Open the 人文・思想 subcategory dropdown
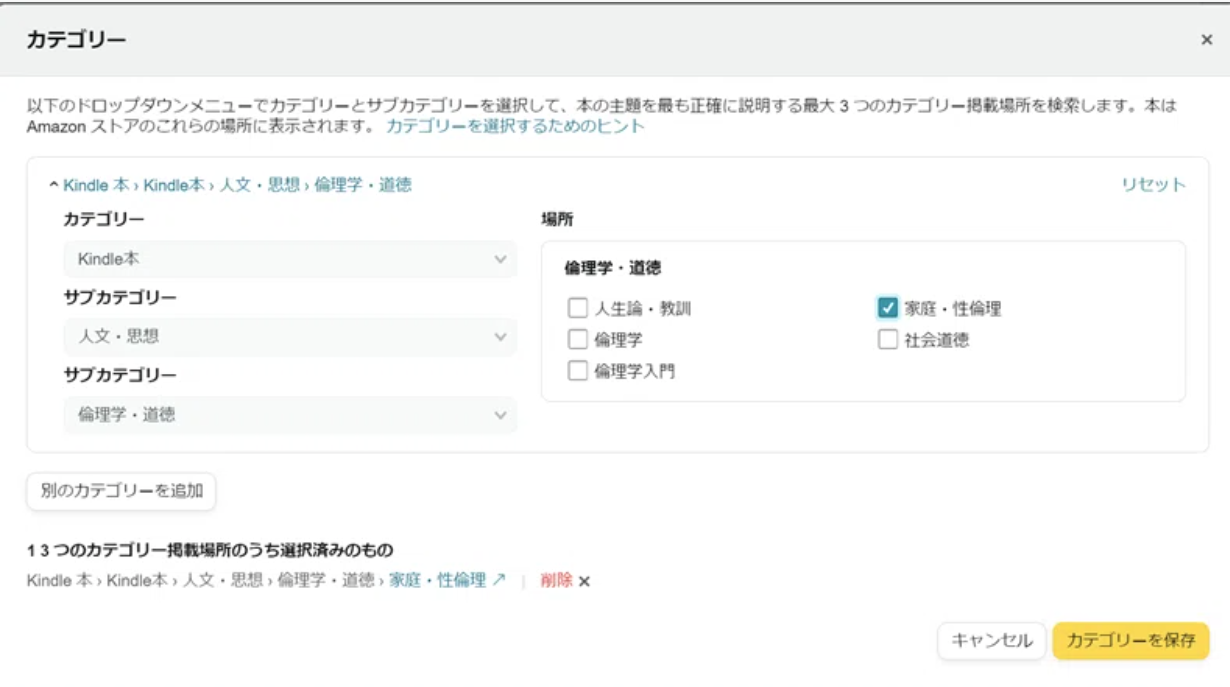This screenshot has height=687, width=1230. coord(290,337)
